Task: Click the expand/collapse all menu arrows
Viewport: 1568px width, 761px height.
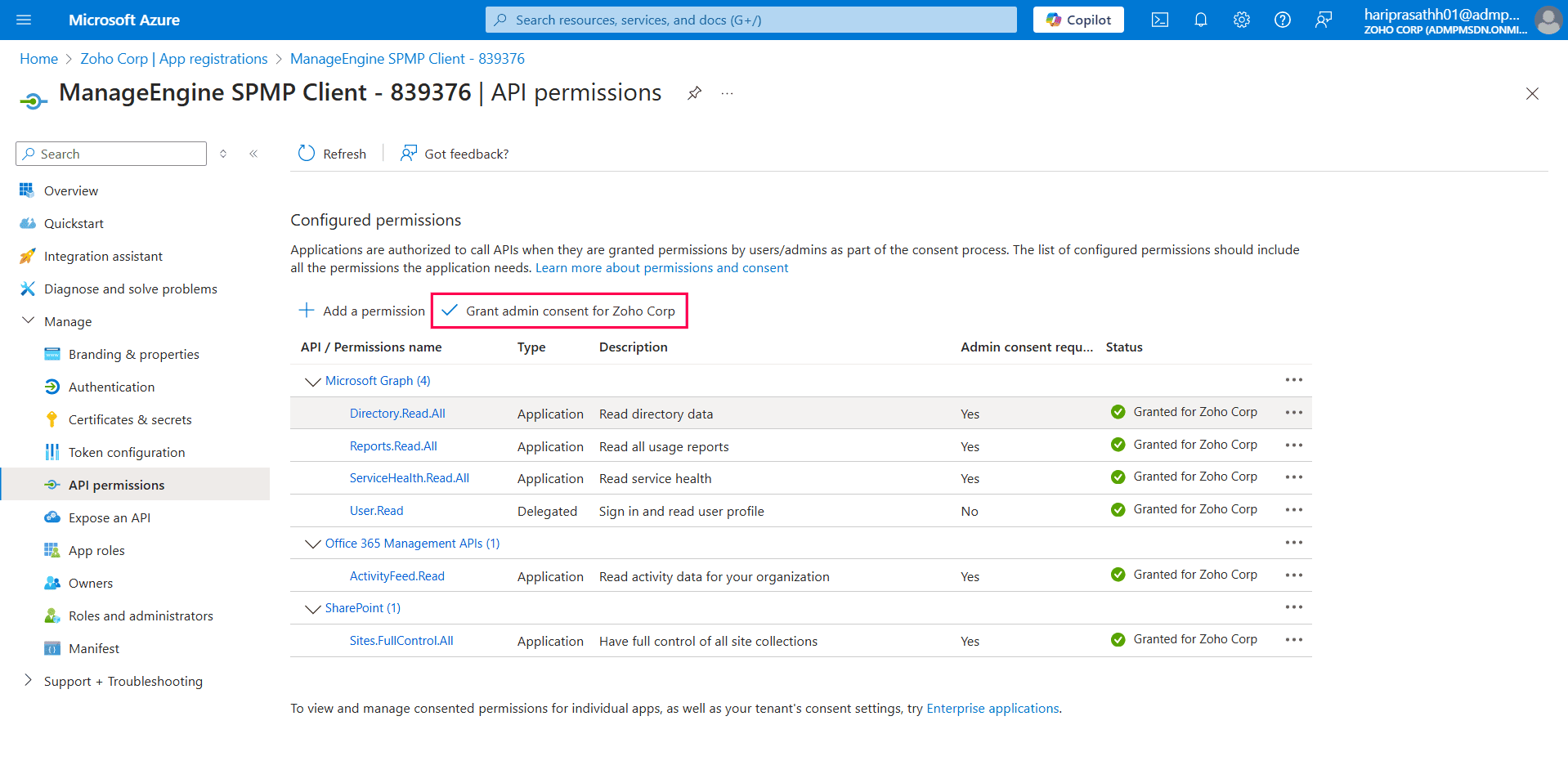Action: click(x=223, y=154)
